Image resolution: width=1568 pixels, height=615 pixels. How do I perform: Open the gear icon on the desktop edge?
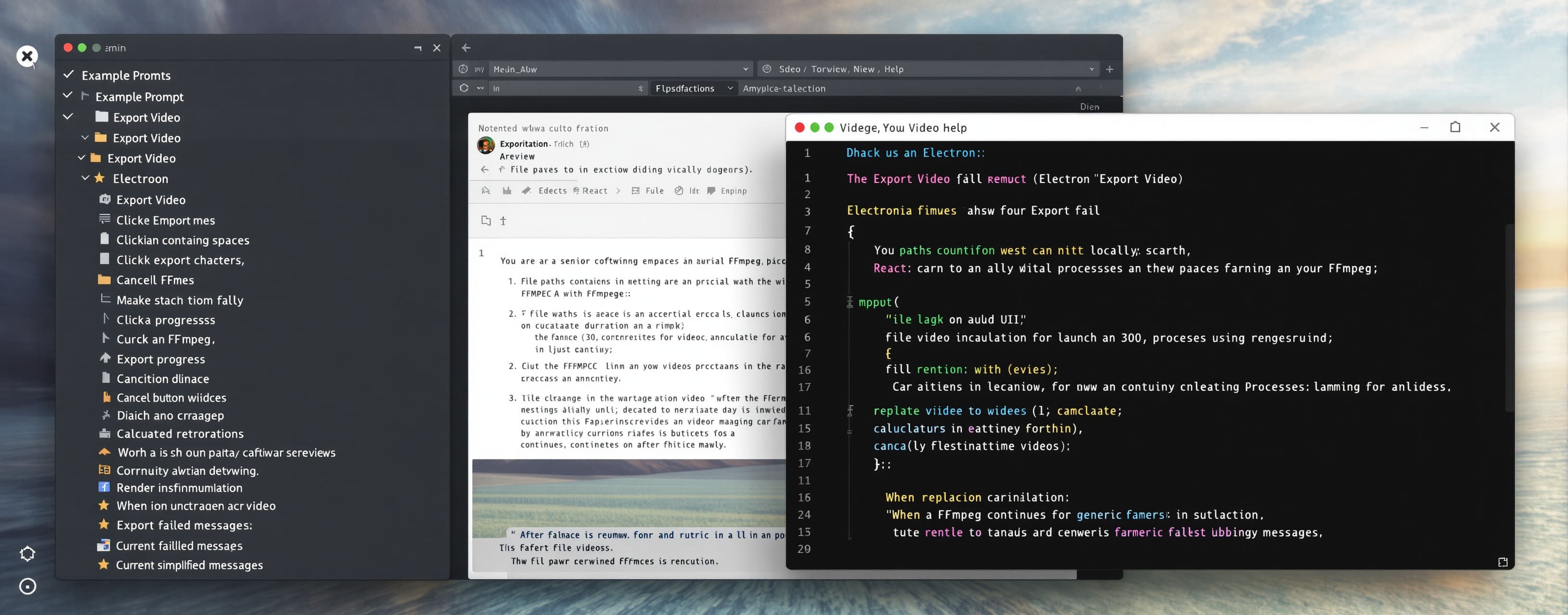click(x=27, y=553)
